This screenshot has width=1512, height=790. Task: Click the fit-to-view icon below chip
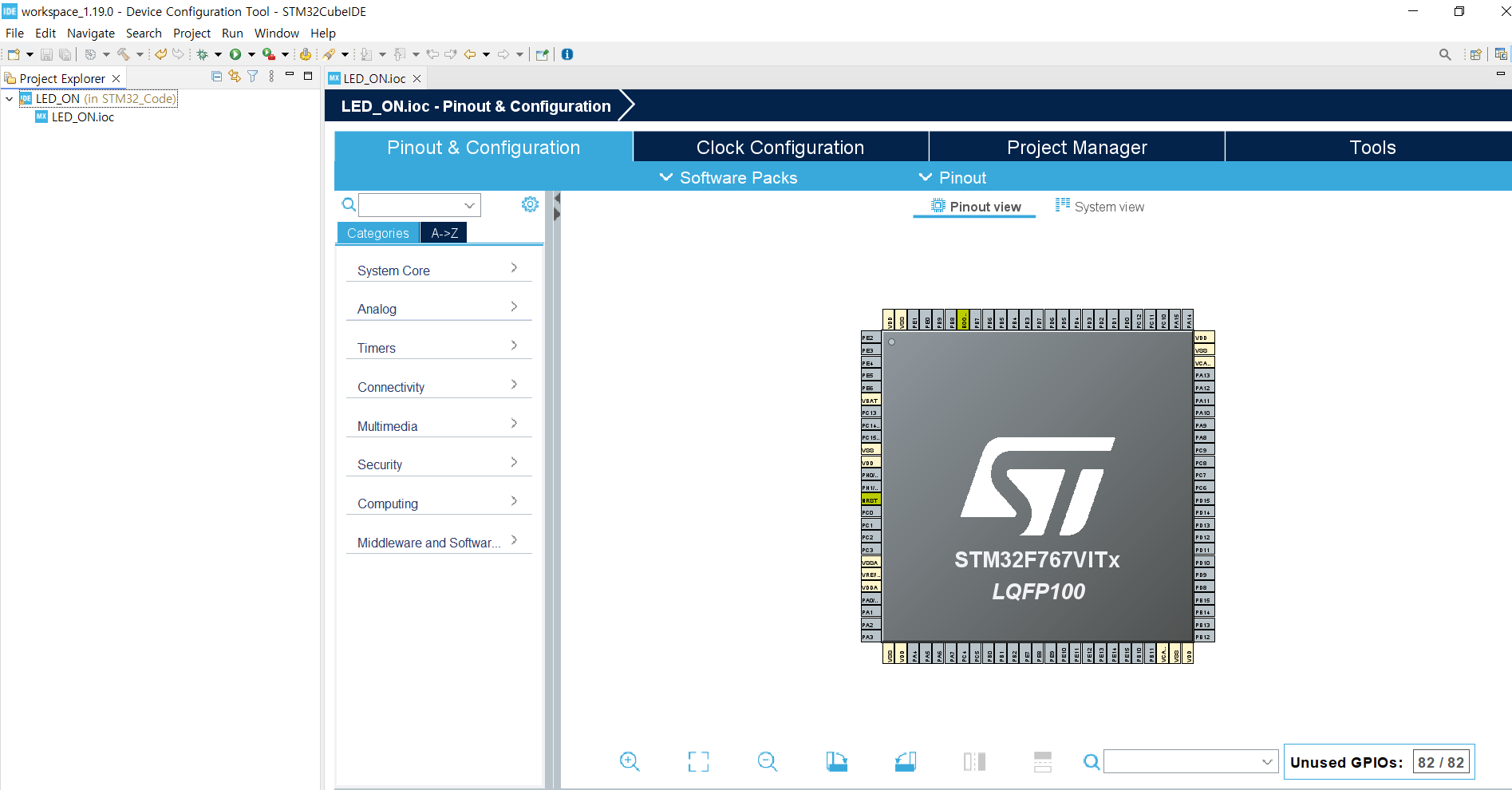pos(698,761)
